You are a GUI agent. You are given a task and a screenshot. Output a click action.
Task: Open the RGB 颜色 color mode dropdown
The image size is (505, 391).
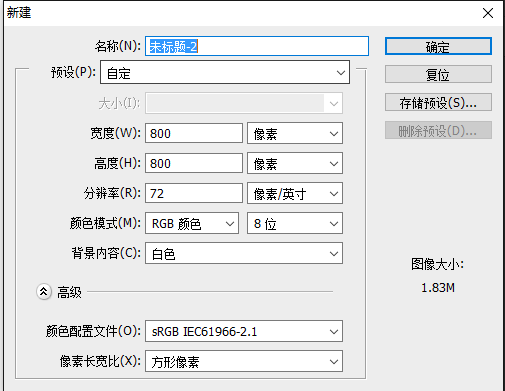pyautogui.click(x=192, y=223)
